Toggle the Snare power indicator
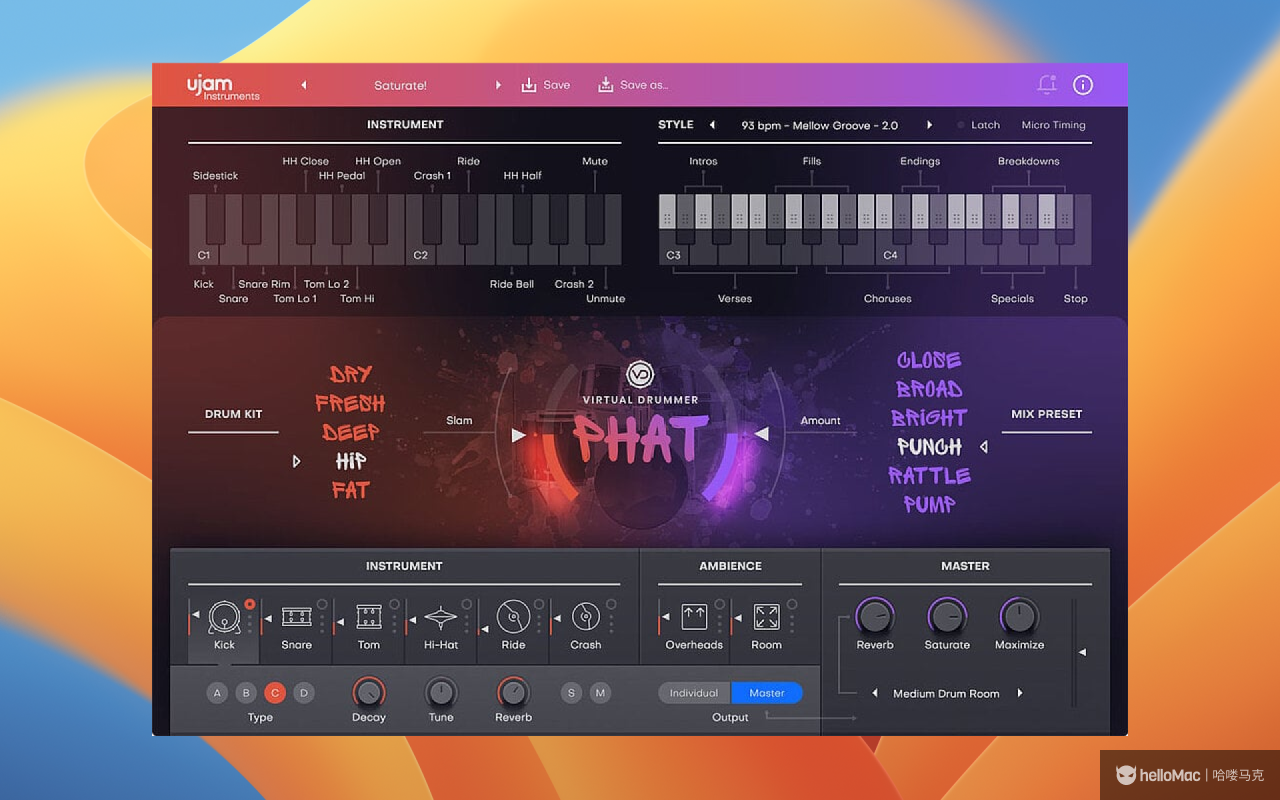The height and width of the screenshot is (800, 1280). [322, 604]
